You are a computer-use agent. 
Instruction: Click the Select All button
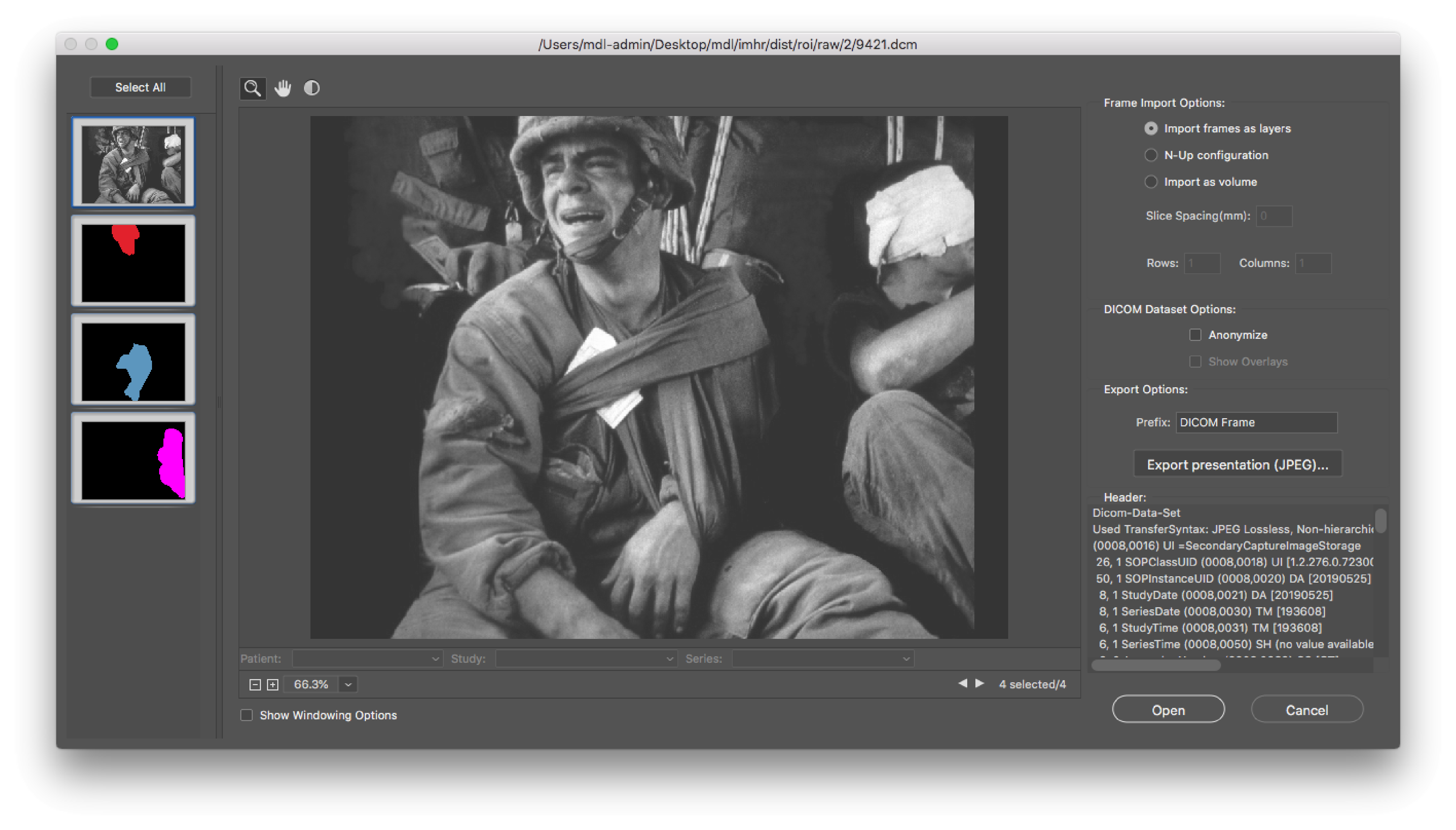click(140, 87)
